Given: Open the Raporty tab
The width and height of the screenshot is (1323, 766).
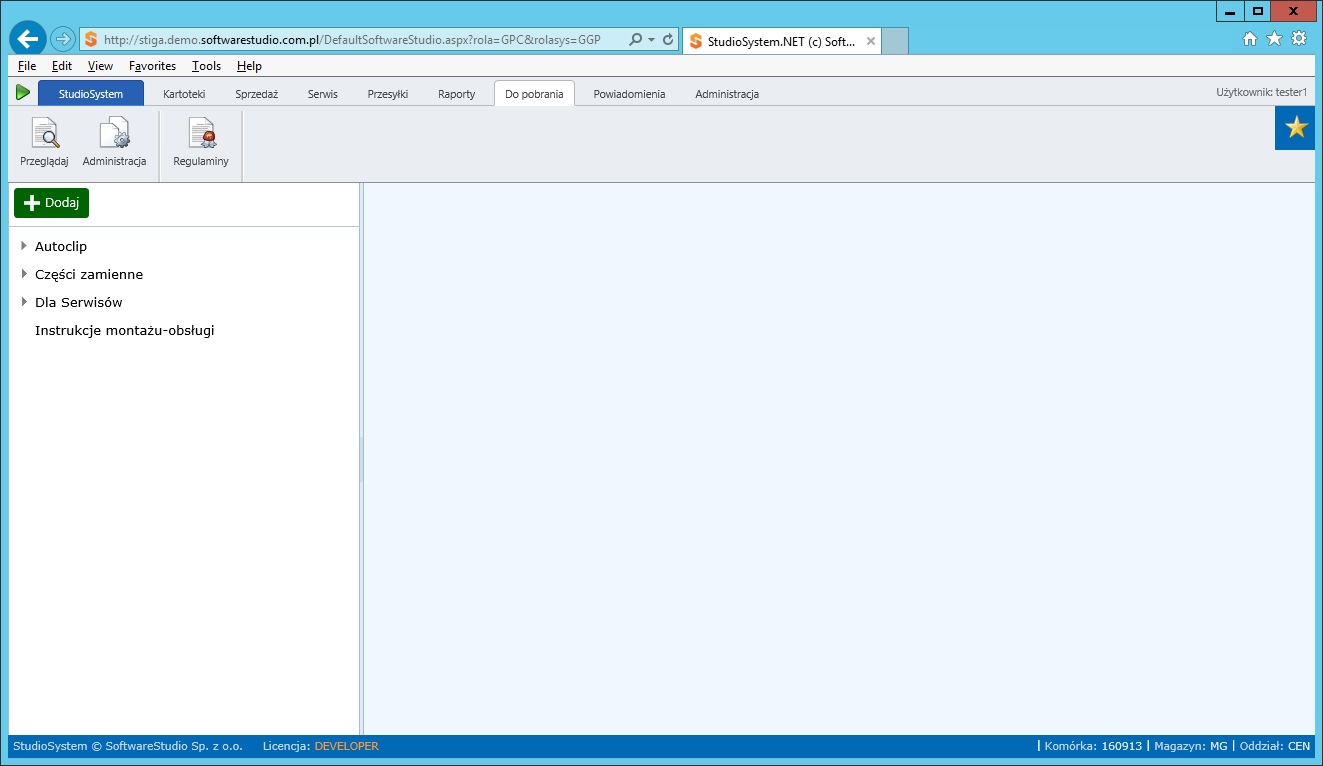Looking at the screenshot, I should 457,94.
